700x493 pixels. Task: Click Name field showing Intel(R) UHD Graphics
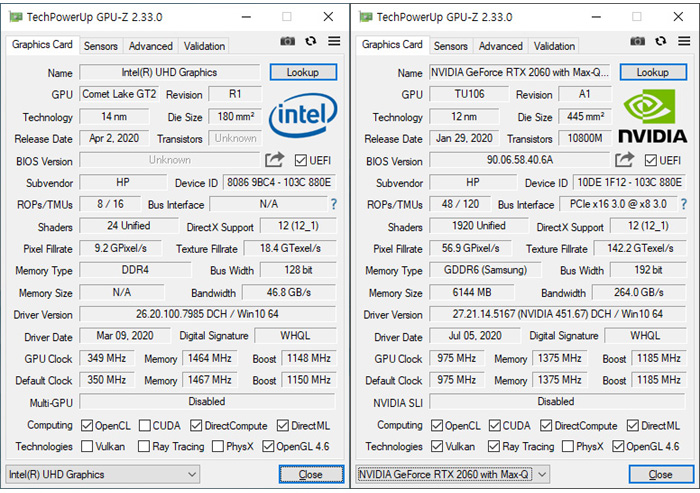[x=170, y=72]
